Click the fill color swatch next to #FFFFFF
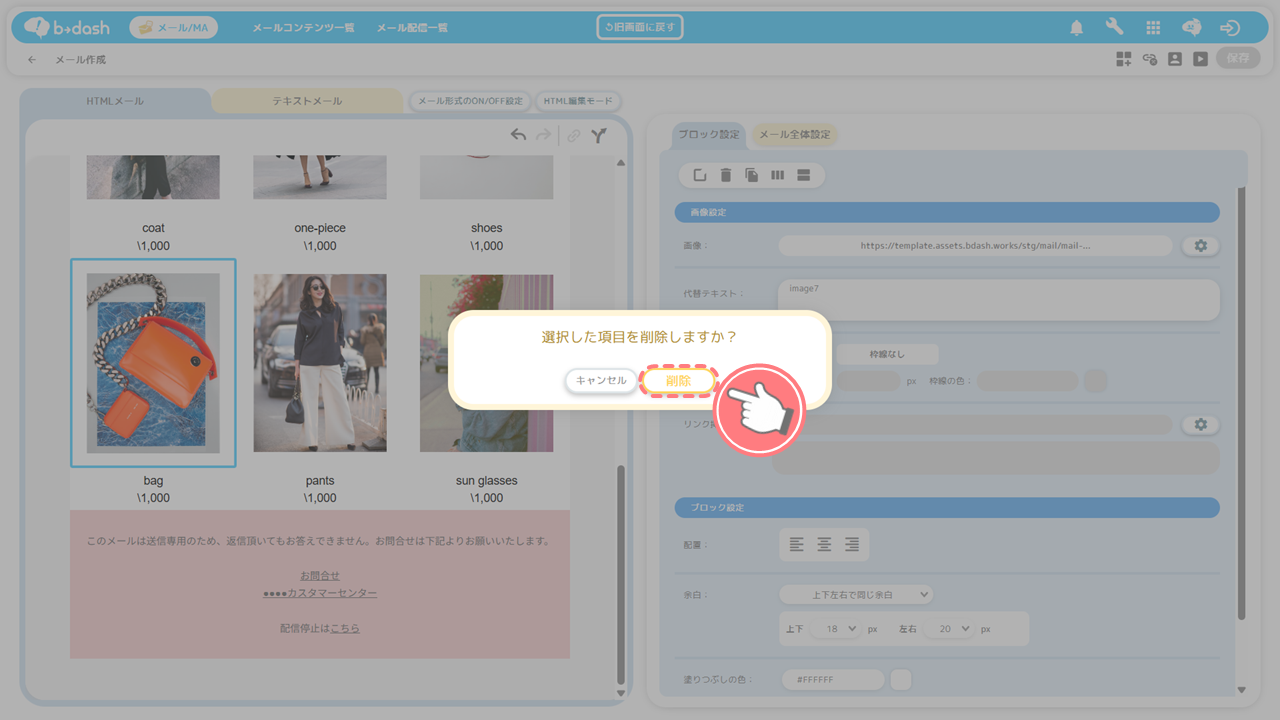The image size is (1280, 720). click(900, 680)
